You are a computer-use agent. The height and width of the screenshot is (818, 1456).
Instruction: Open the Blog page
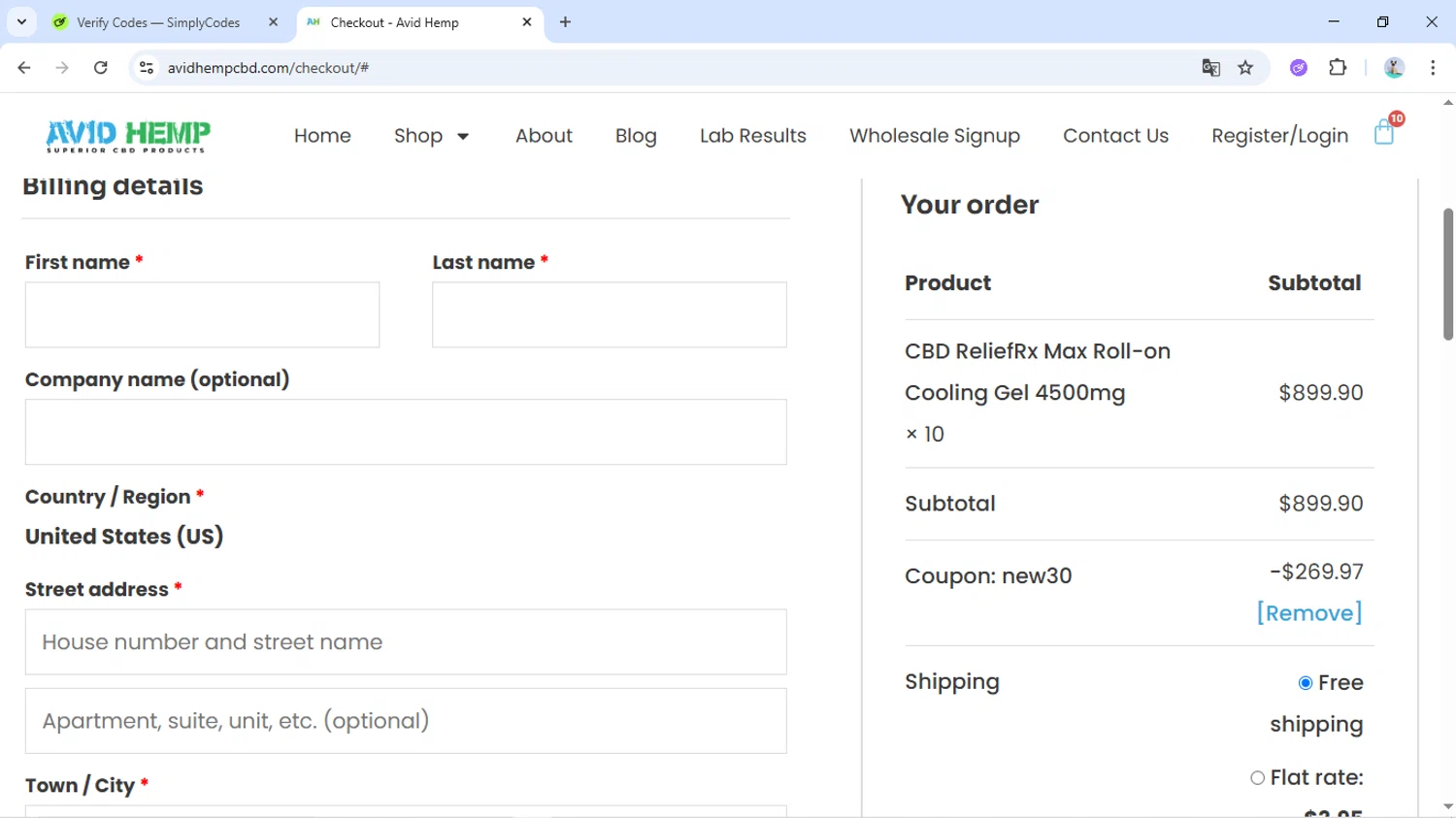[636, 136]
